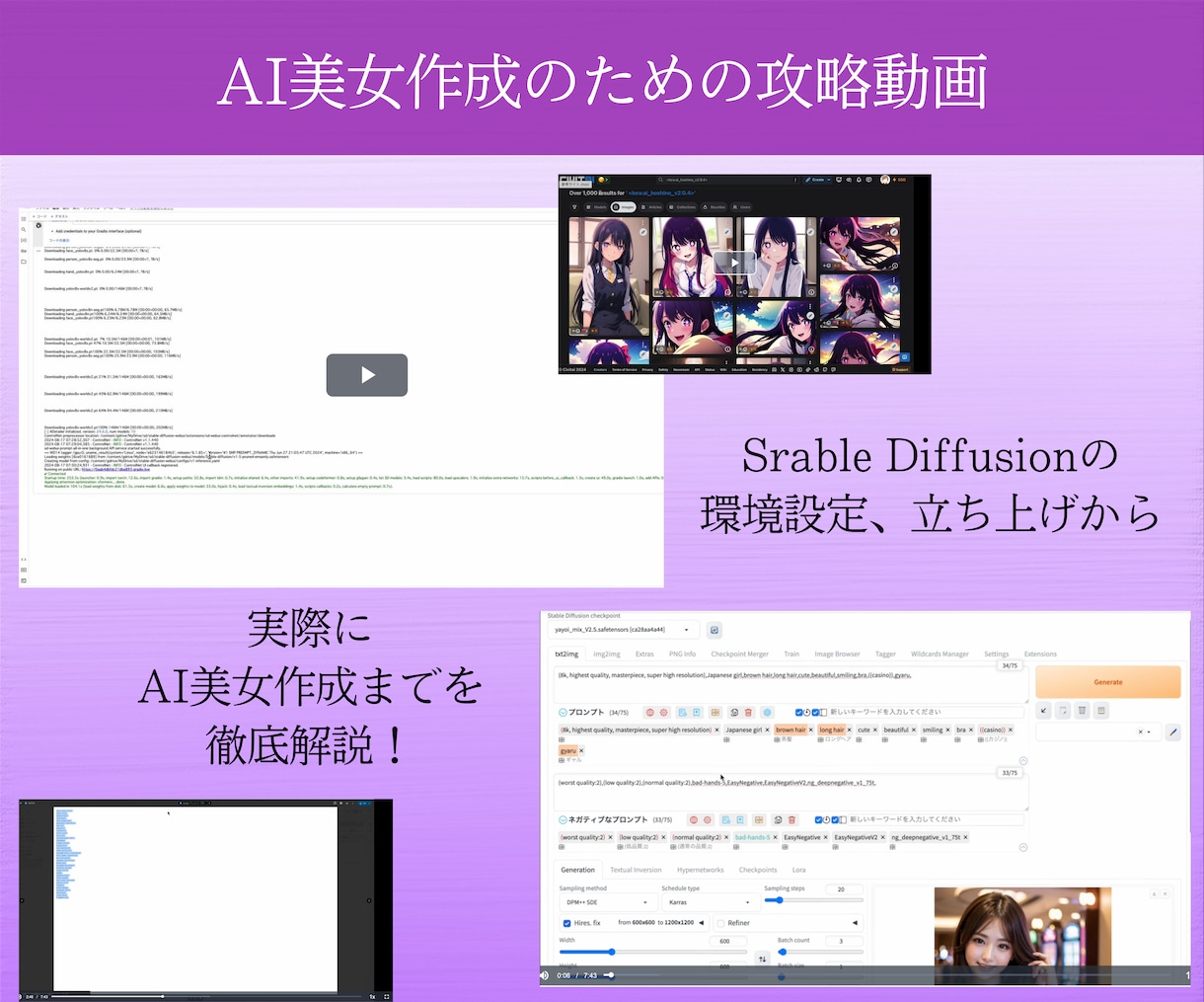This screenshot has height=1002, width=1204.
Task: Click the trash icon in the ネガティブなプロンプト row
Action: 791,819
